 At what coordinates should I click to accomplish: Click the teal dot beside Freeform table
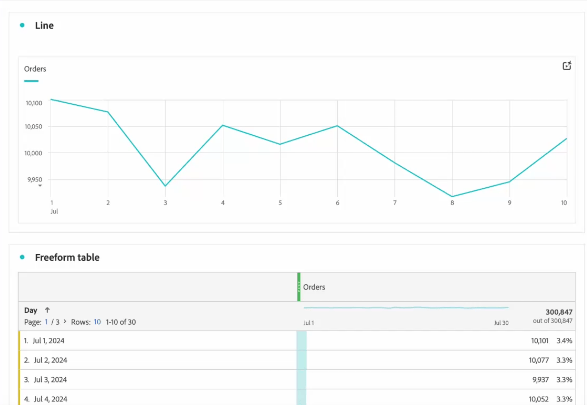point(22,257)
